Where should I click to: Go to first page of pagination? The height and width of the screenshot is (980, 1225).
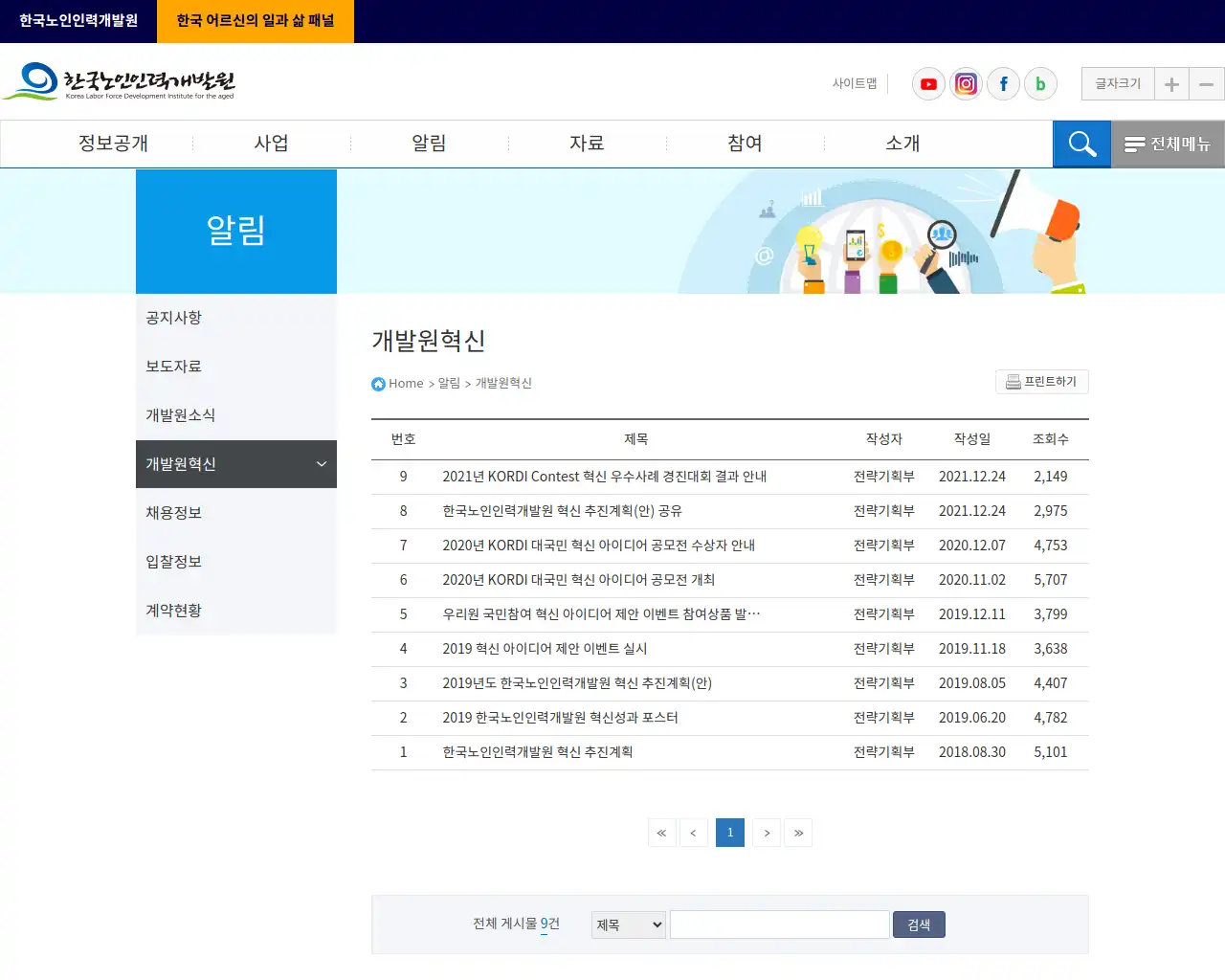(x=661, y=833)
